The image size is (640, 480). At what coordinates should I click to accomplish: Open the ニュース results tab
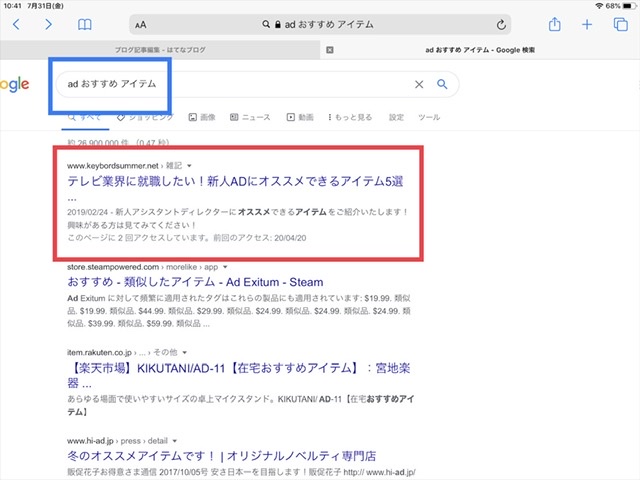tap(250, 118)
